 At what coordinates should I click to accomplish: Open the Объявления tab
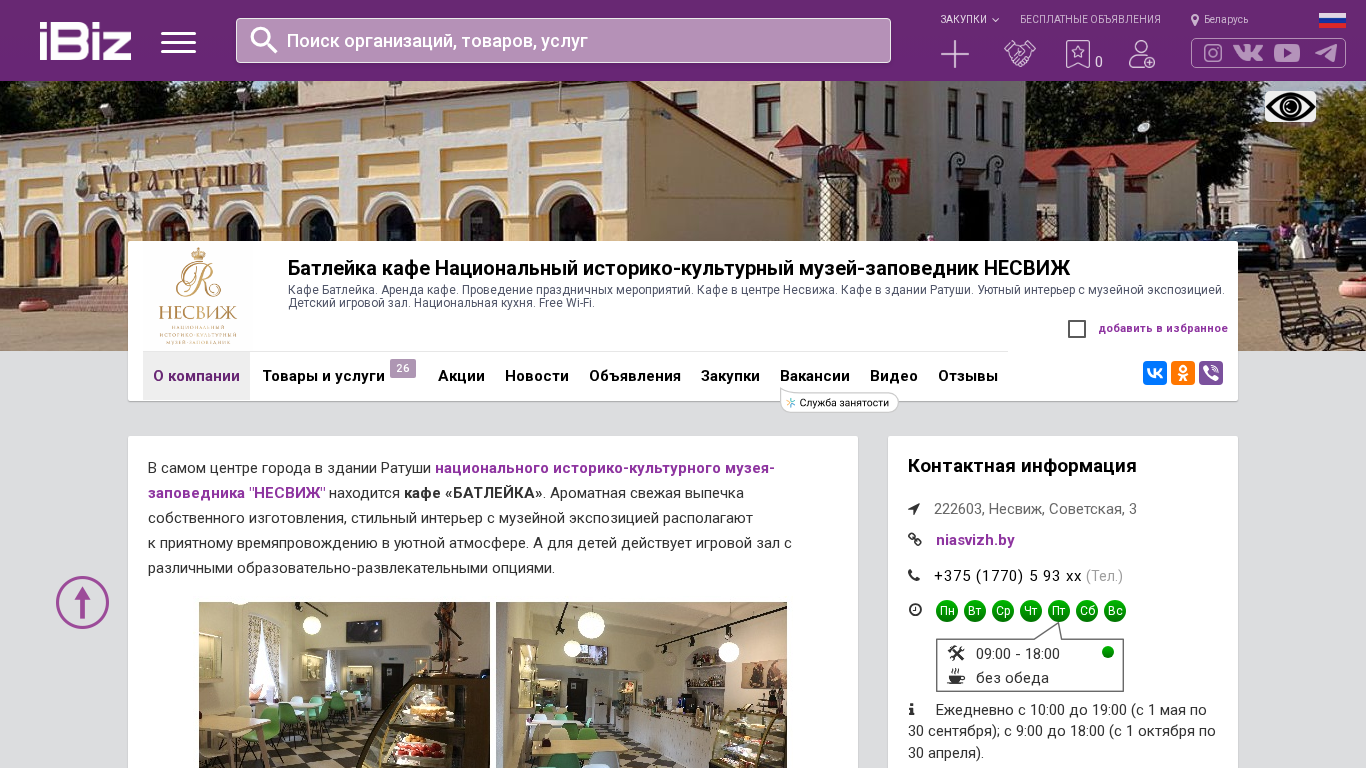pyautogui.click(x=635, y=376)
